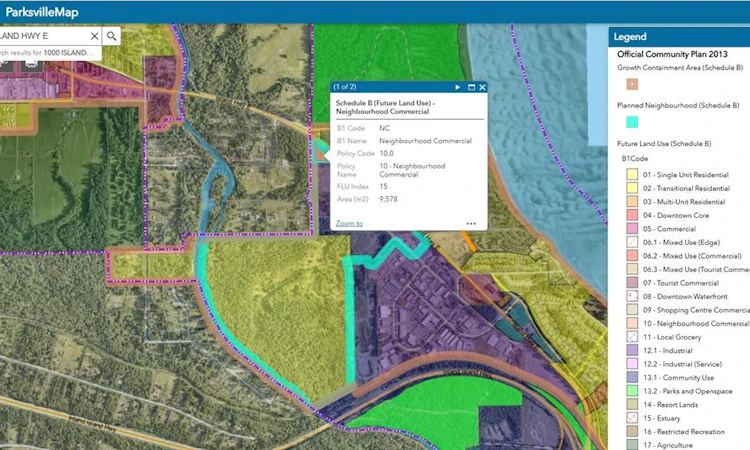Click the 06.3 - Mixed Use (Tourist Commercial) label
Viewport: 750px width, 450px height.
(x=696, y=269)
